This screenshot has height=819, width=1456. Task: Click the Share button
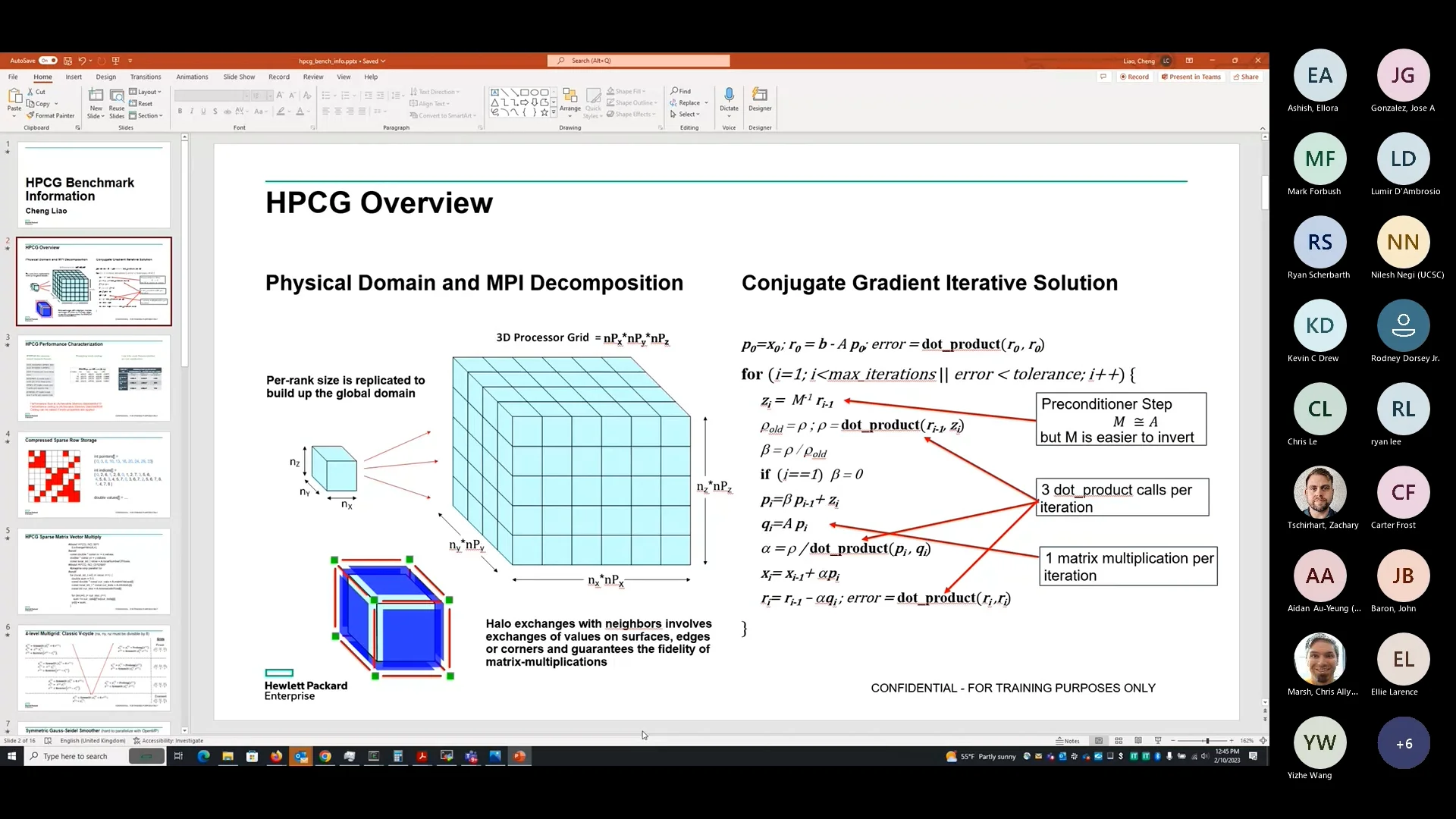pyautogui.click(x=1247, y=77)
